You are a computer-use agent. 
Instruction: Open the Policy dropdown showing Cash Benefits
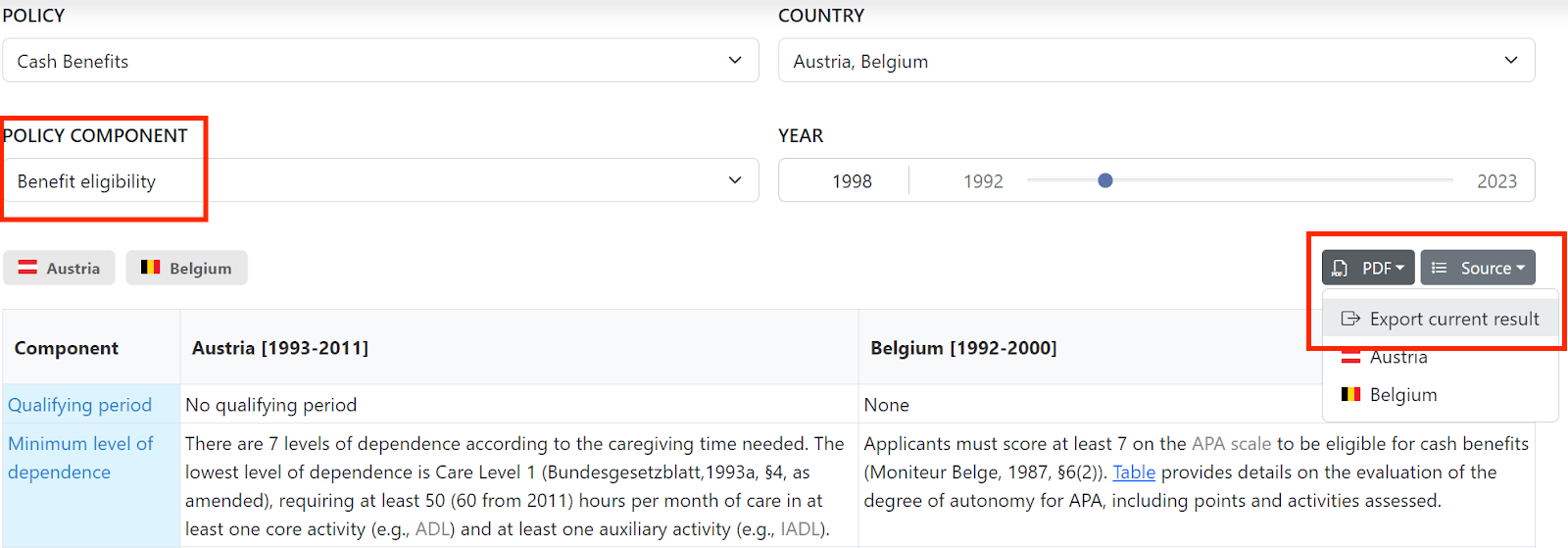tap(380, 61)
